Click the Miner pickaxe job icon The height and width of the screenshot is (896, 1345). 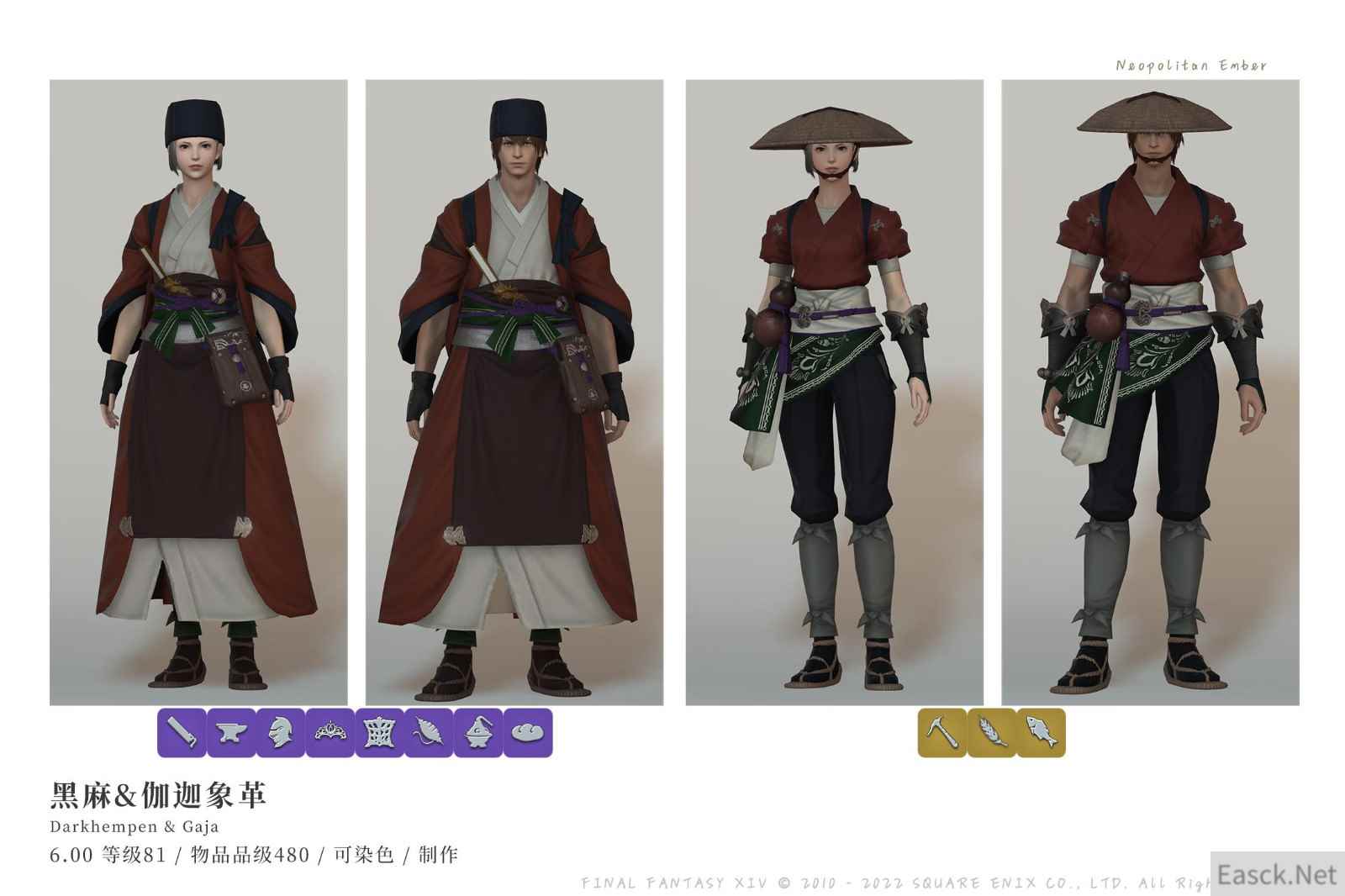click(x=941, y=732)
